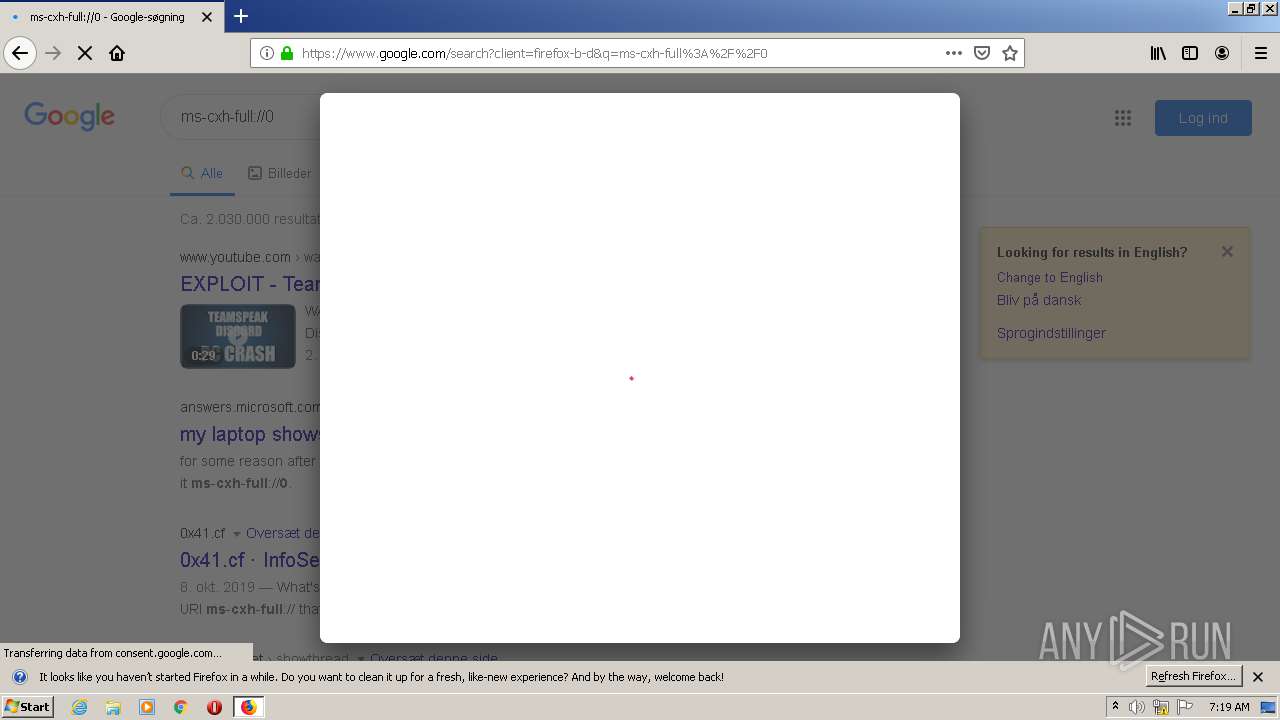Click Bliv på dansk link
1280x720 pixels.
1039,300
